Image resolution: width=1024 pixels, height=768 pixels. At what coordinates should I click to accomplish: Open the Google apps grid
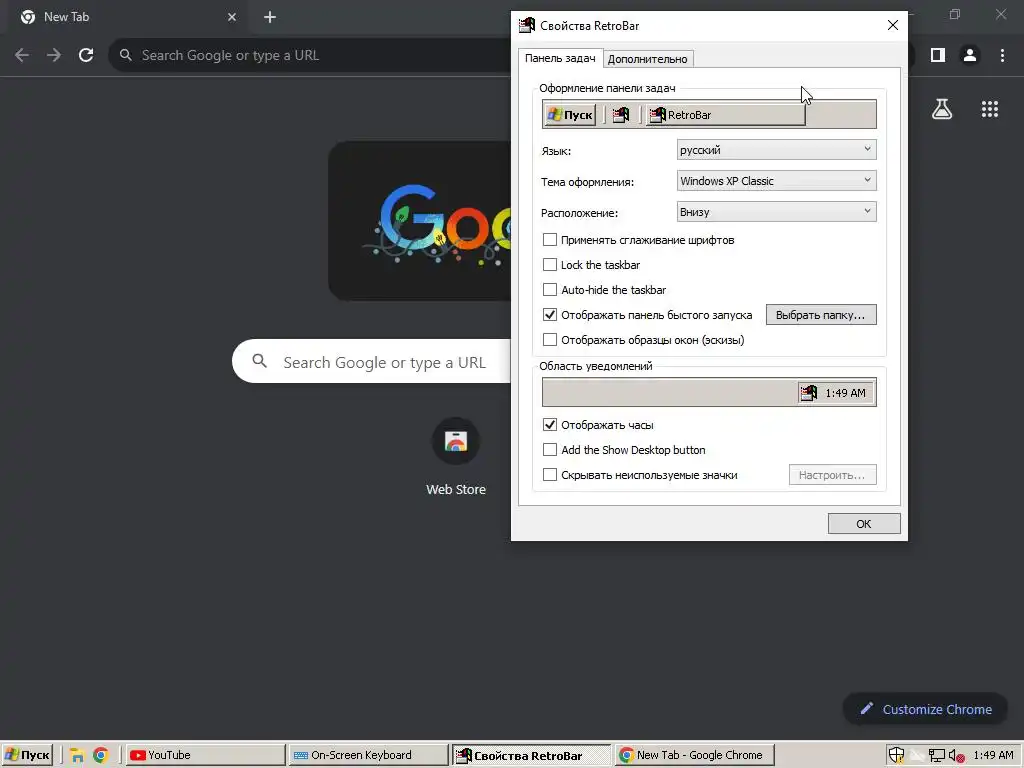[x=990, y=109]
